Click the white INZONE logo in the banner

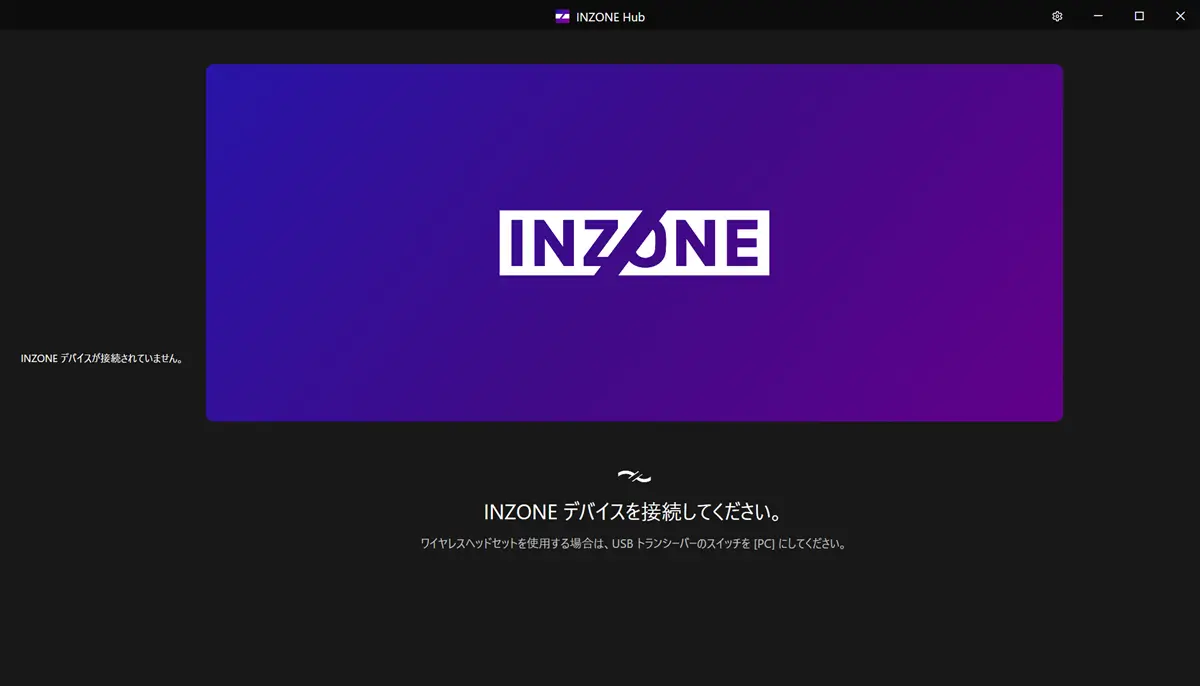634,242
